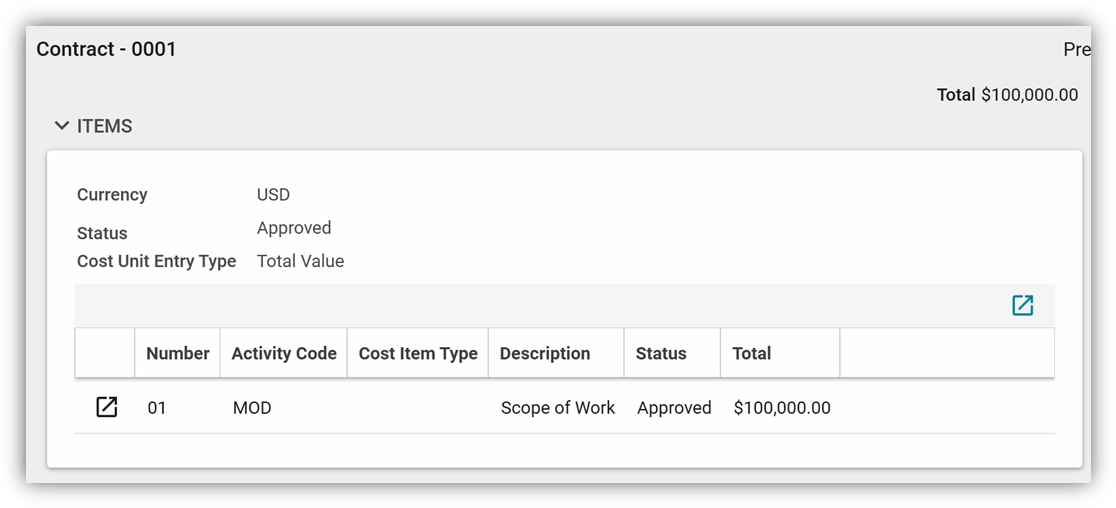Collapse the ITEMS section chevron
This screenshot has height=508, width=1116.
(62, 126)
